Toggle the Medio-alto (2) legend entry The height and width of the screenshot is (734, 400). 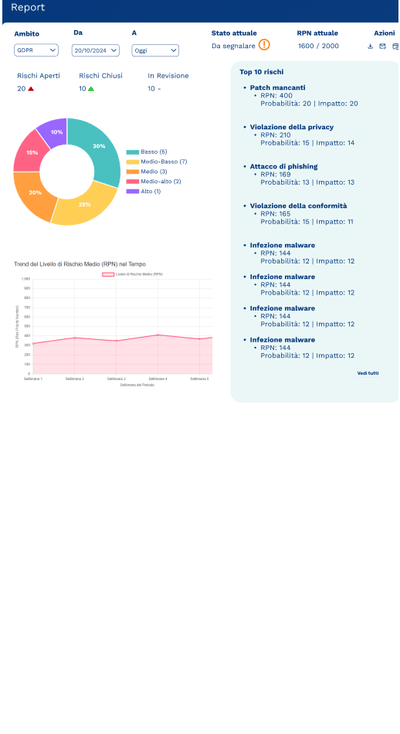click(154, 182)
